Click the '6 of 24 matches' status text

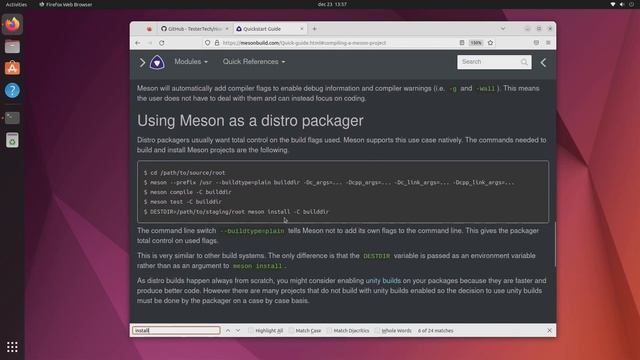(436, 331)
